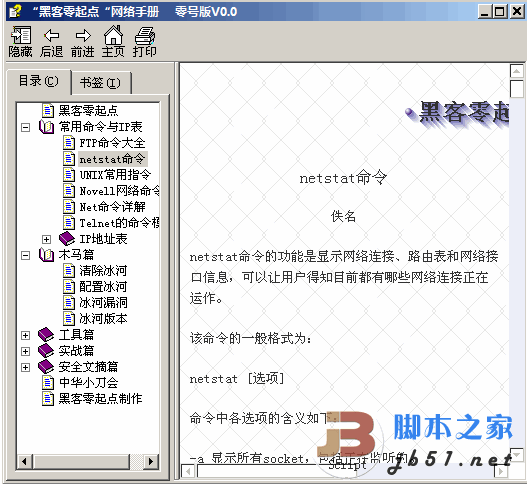Switch to the 书签 tab

(x=100, y=83)
